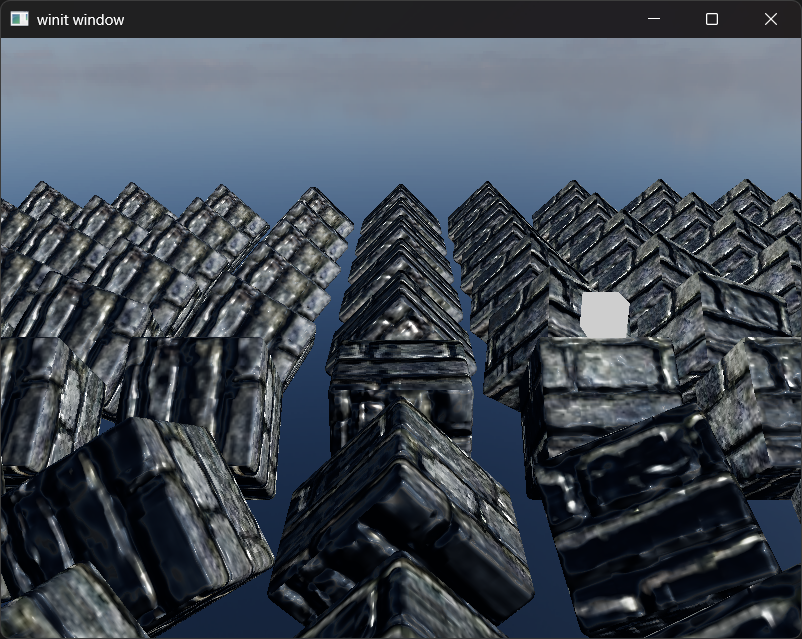Click the "winit window" title text
The height and width of the screenshot is (639, 802).
click(x=80, y=19)
